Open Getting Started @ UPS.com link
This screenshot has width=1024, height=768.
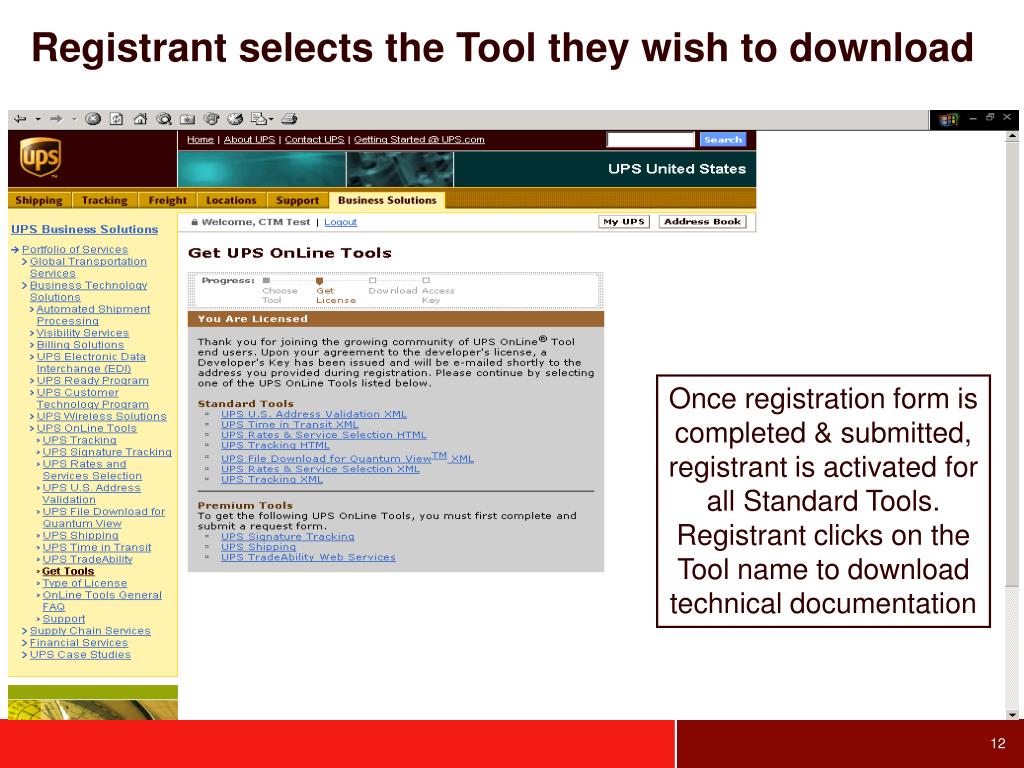tap(419, 139)
